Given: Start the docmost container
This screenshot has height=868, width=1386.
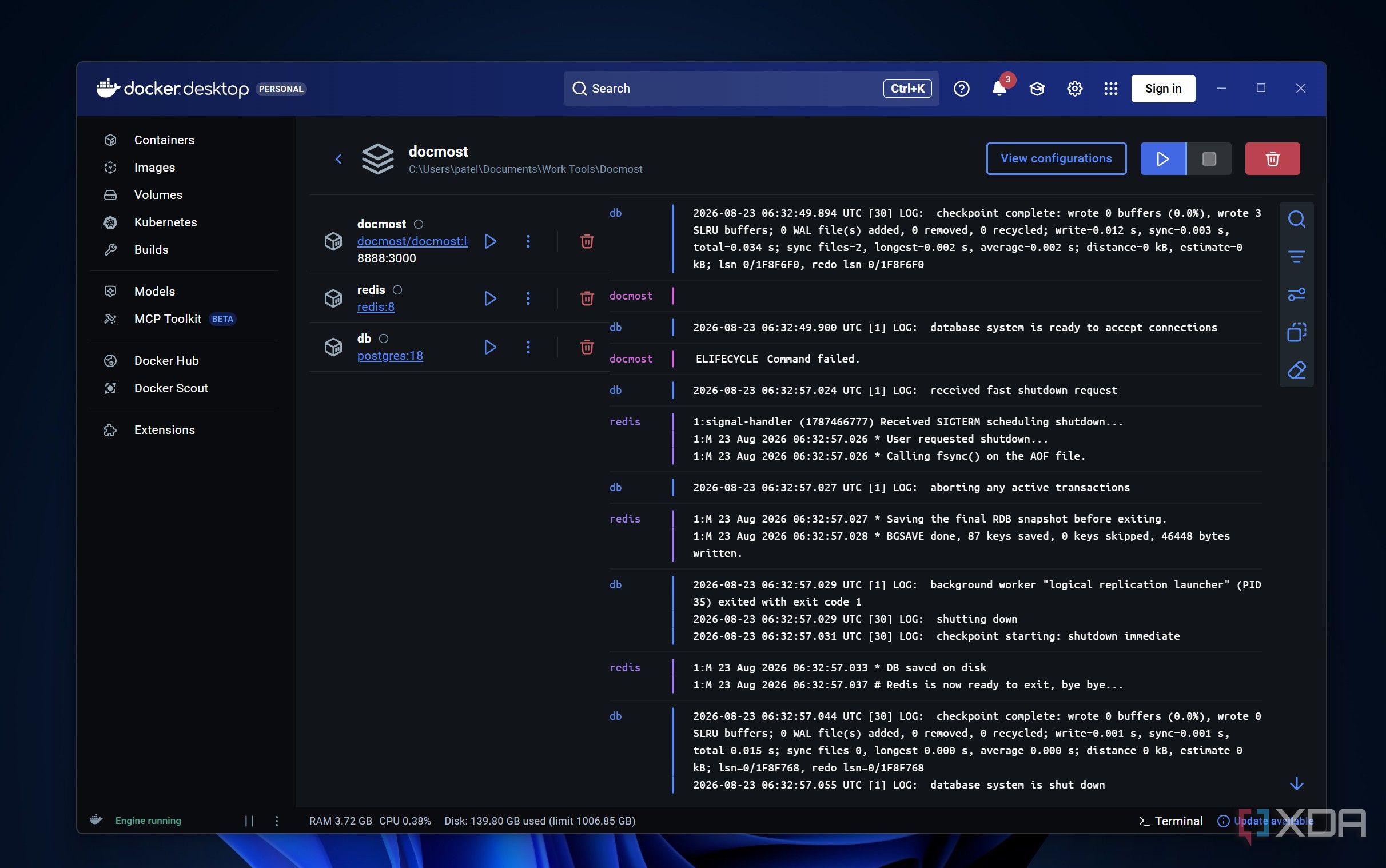Looking at the screenshot, I should (490, 242).
